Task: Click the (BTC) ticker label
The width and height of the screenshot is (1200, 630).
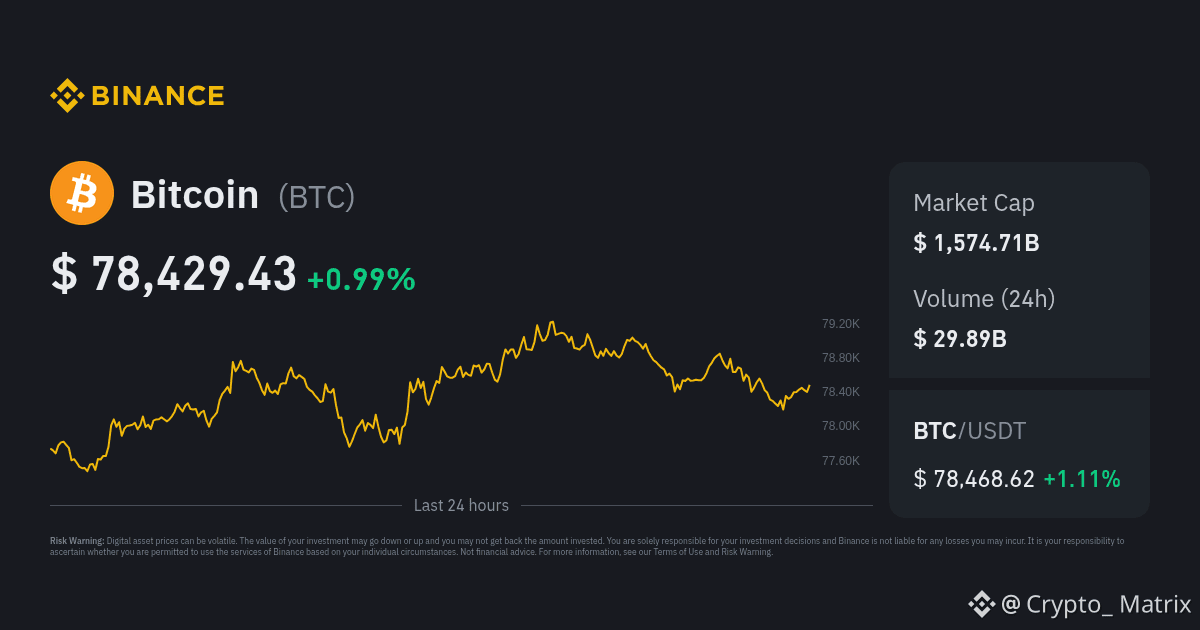Action: tap(316, 197)
